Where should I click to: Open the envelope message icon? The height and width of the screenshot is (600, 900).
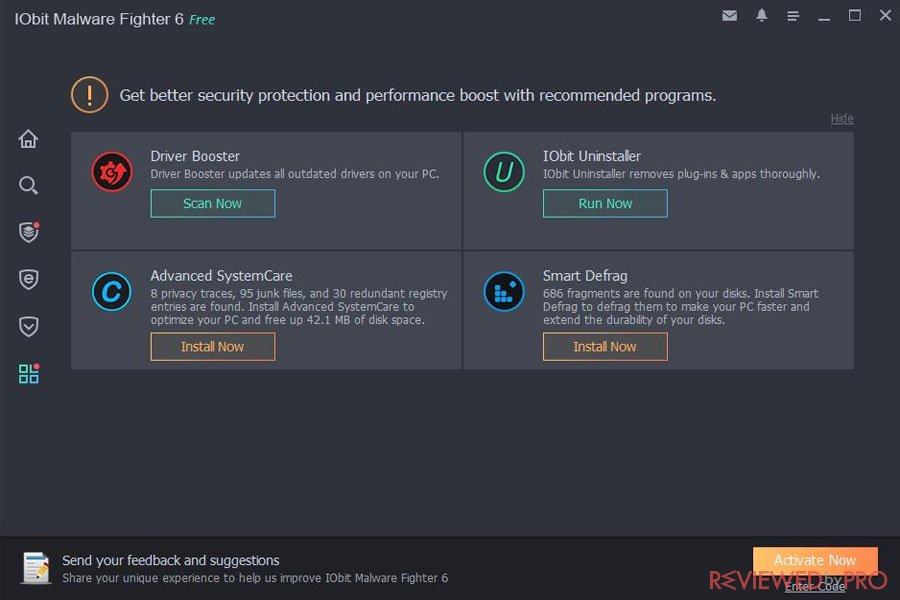[x=730, y=16]
